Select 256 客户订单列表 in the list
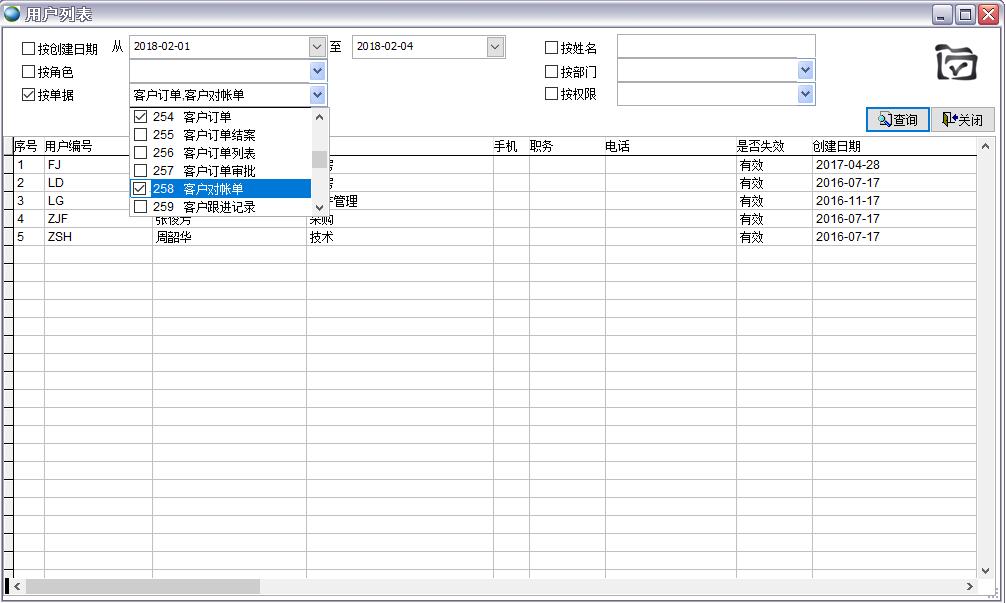This screenshot has width=1006, height=603. click(218, 153)
